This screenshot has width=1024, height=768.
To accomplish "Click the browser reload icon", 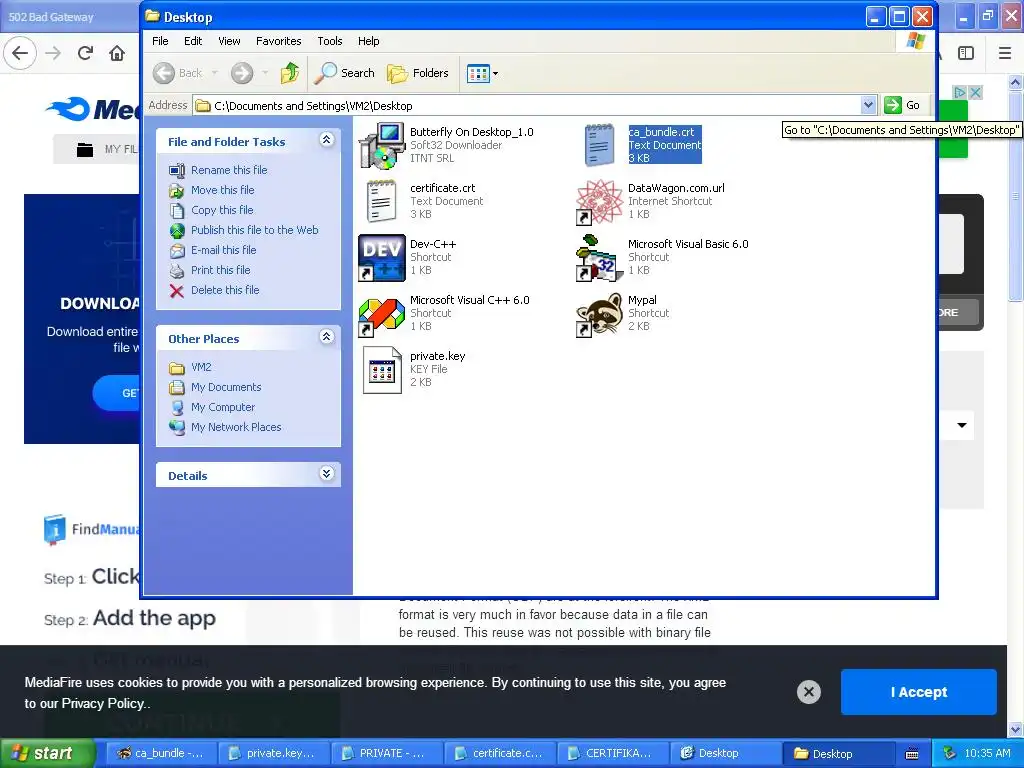I will [85, 53].
